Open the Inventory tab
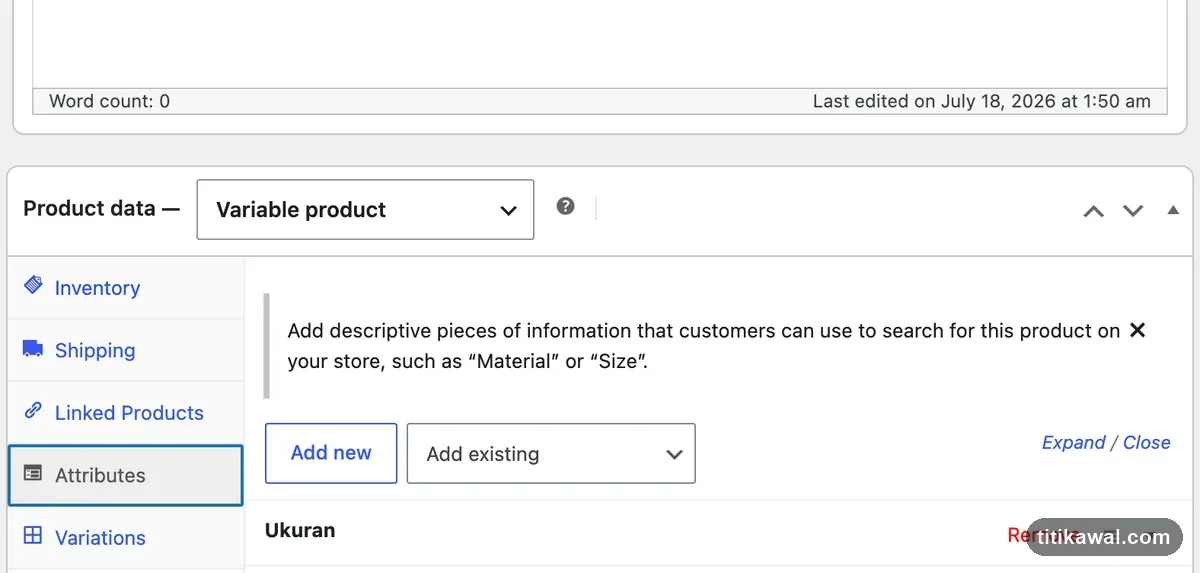This screenshot has width=1200, height=573. 126,288
